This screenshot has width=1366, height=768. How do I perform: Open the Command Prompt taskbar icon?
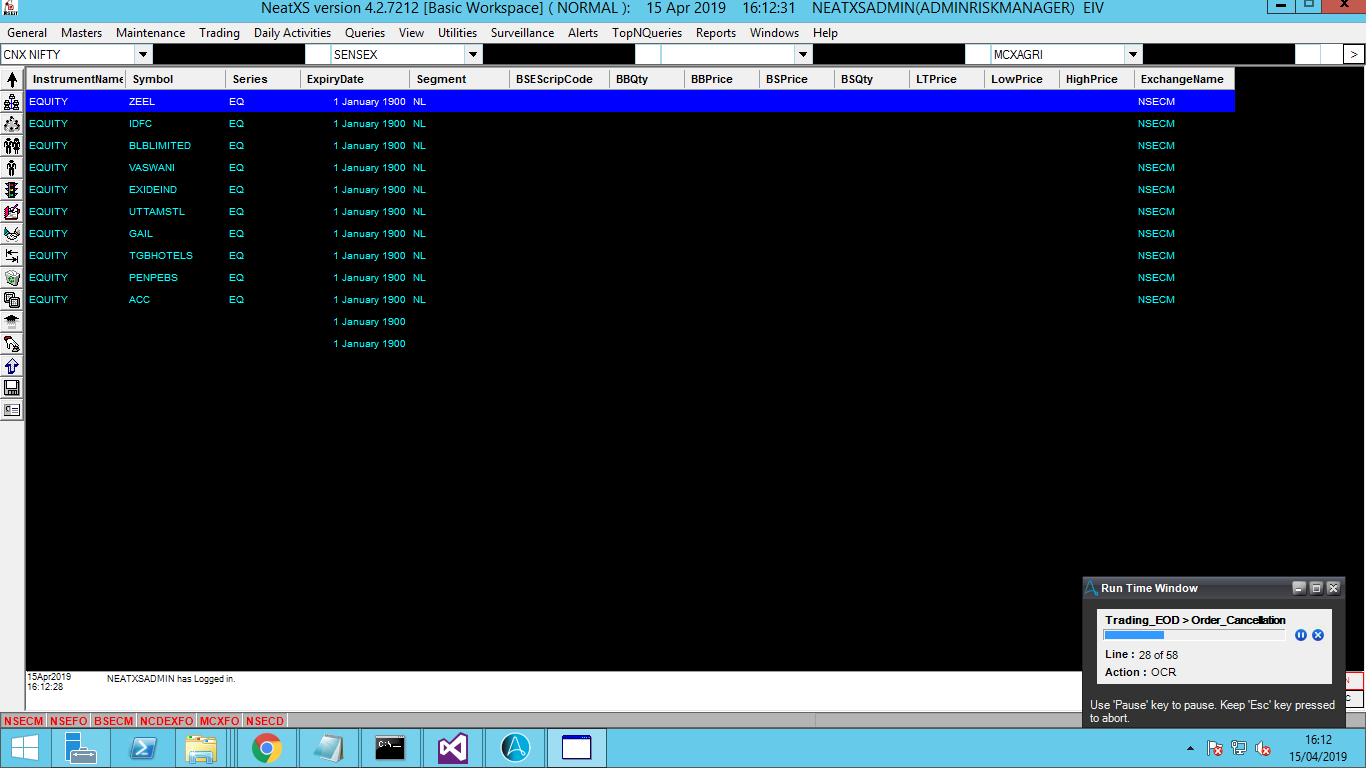pos(390,748)
